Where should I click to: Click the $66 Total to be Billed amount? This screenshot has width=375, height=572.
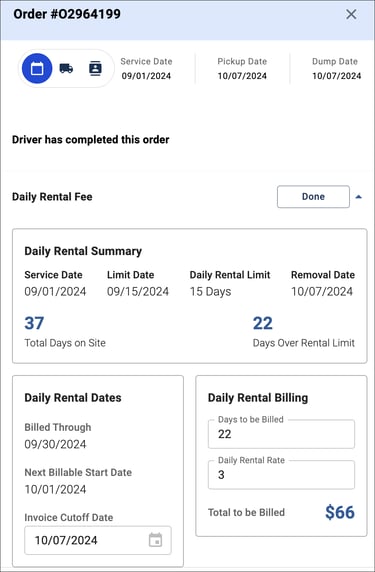point(340,512)
